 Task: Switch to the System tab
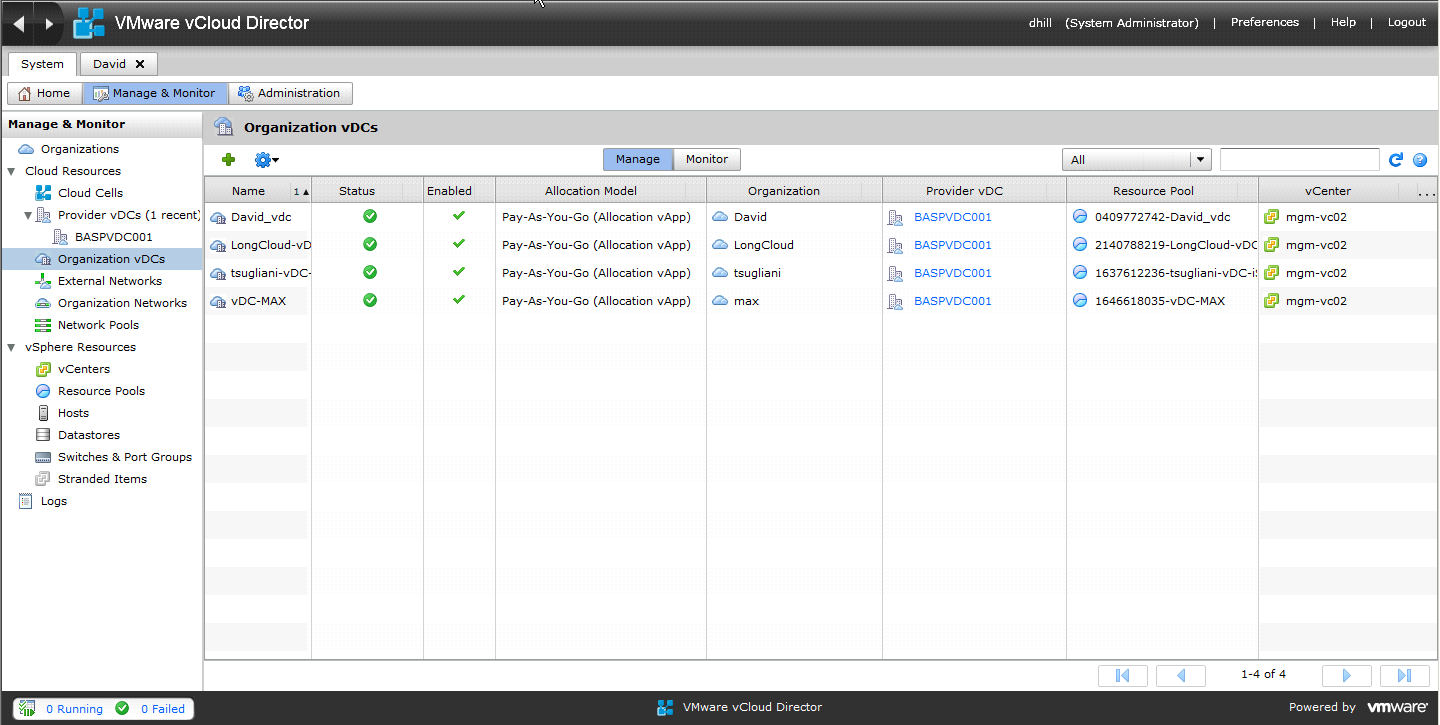[42, 64]
